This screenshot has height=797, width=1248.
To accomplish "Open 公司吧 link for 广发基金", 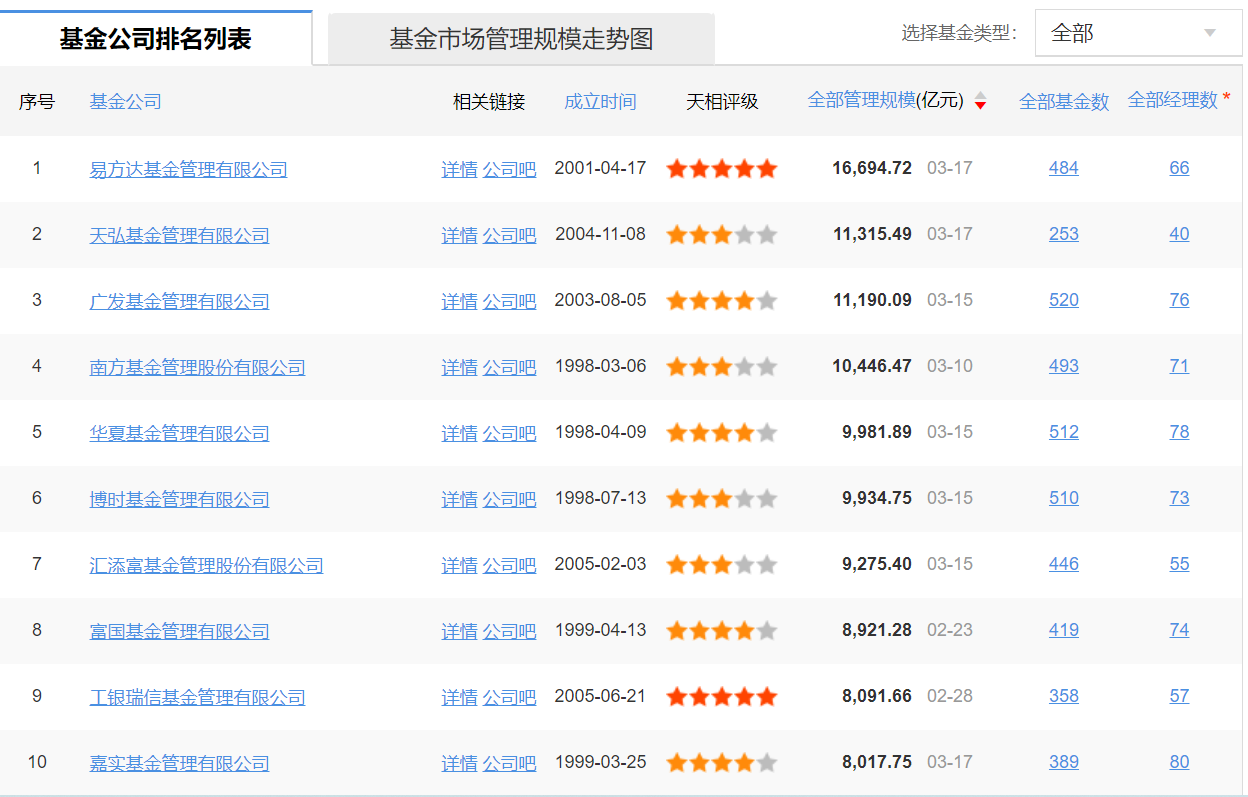I will point(509,301).
